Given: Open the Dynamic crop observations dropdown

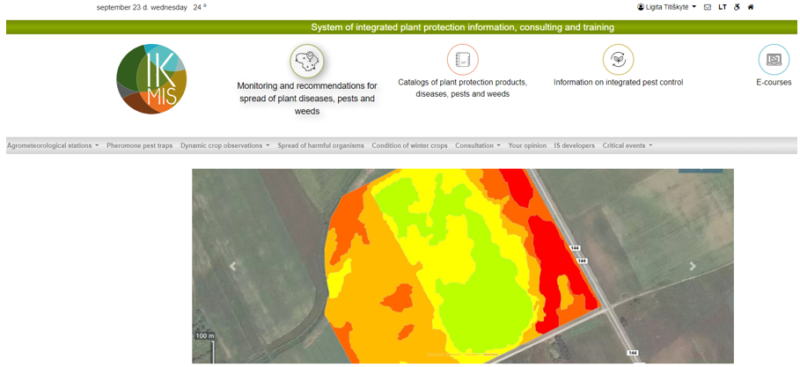Looking at the screenshot, I should [225, 145].
